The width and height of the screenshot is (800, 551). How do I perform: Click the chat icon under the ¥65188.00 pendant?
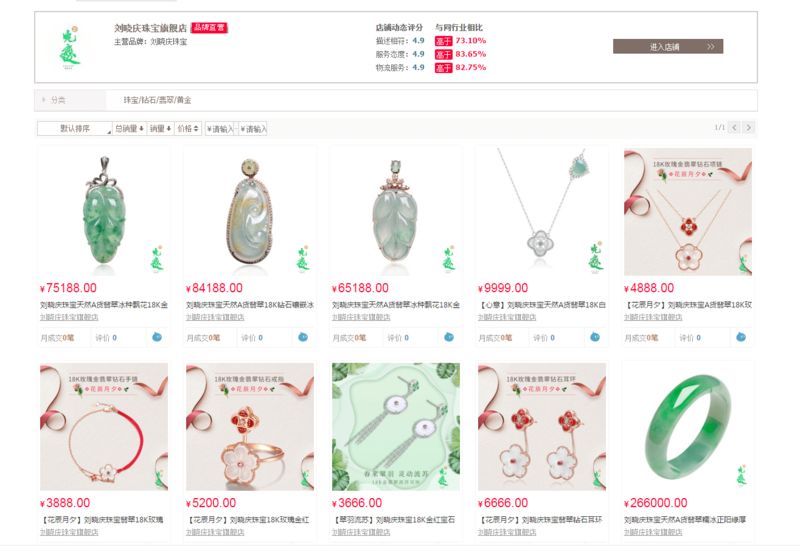click(x=448, y=337)
